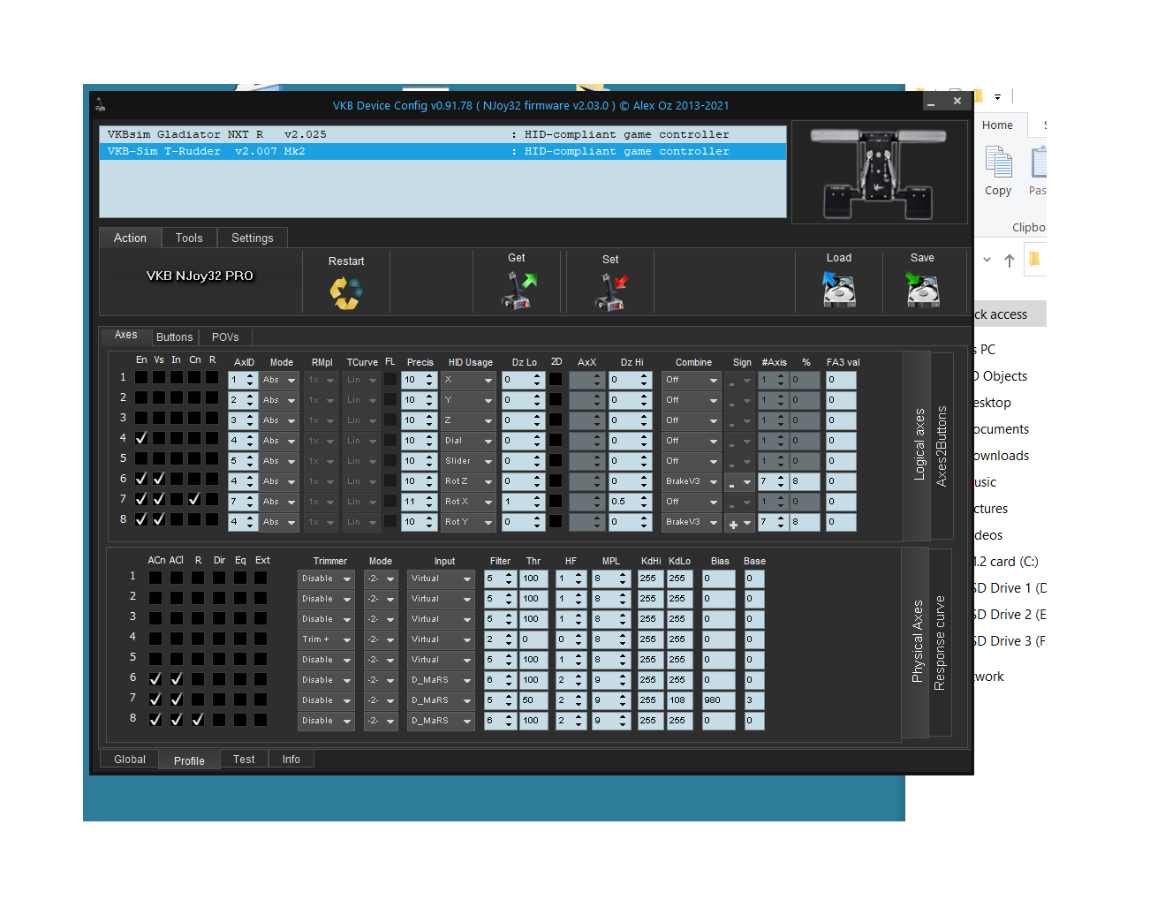Open the Info tab

click(291, 759)
